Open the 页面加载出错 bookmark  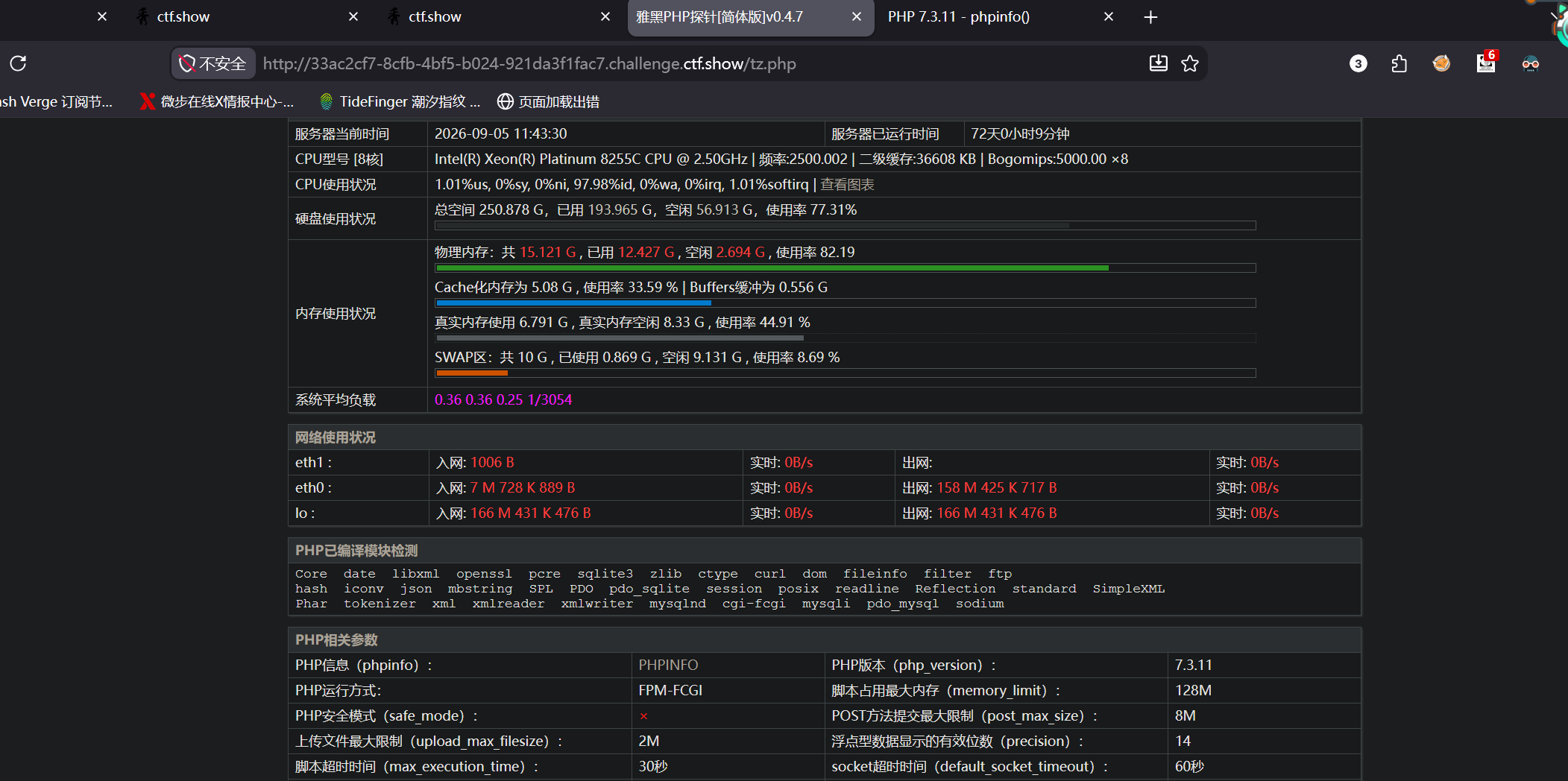[x=548, y=101]
